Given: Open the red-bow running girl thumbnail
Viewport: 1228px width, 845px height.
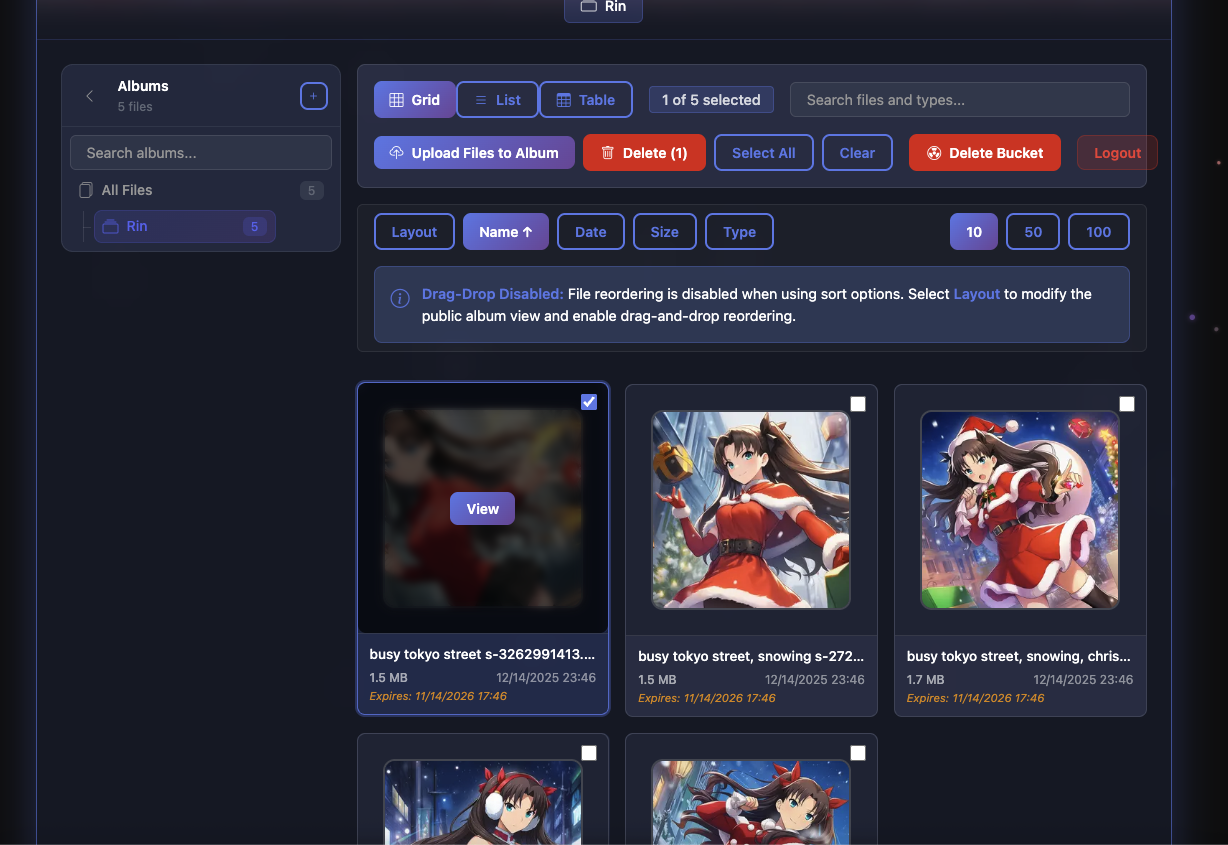Looking at the screenshot, I should (751, 802).
